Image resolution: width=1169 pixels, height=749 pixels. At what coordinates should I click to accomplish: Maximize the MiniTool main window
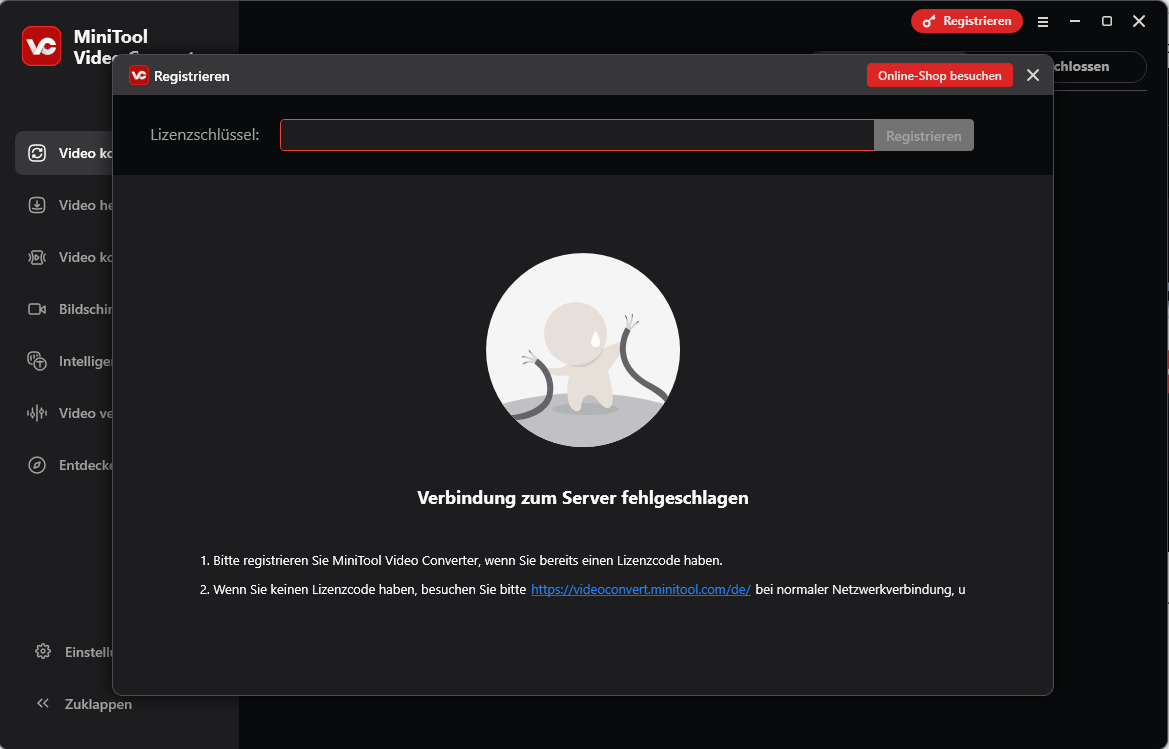click(1107, 22)
